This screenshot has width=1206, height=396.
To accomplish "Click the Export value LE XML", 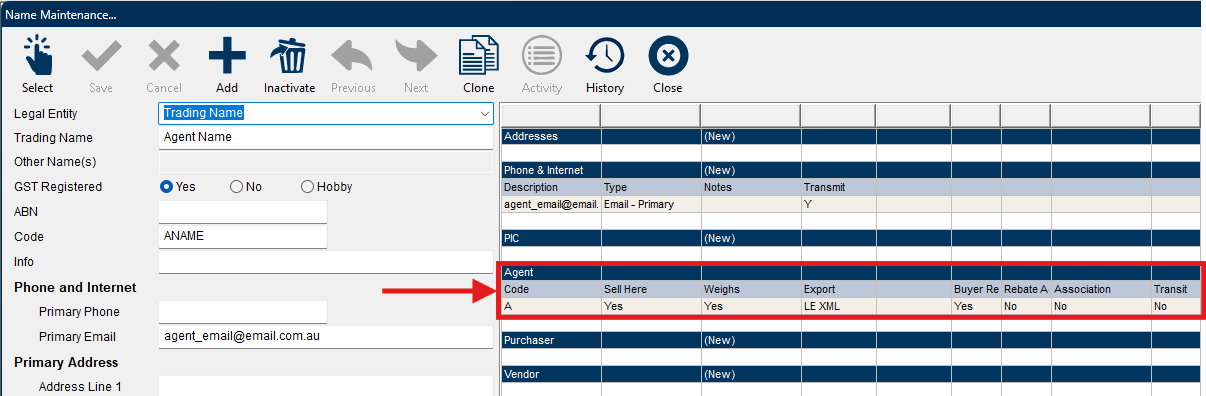I will [837, 306].
